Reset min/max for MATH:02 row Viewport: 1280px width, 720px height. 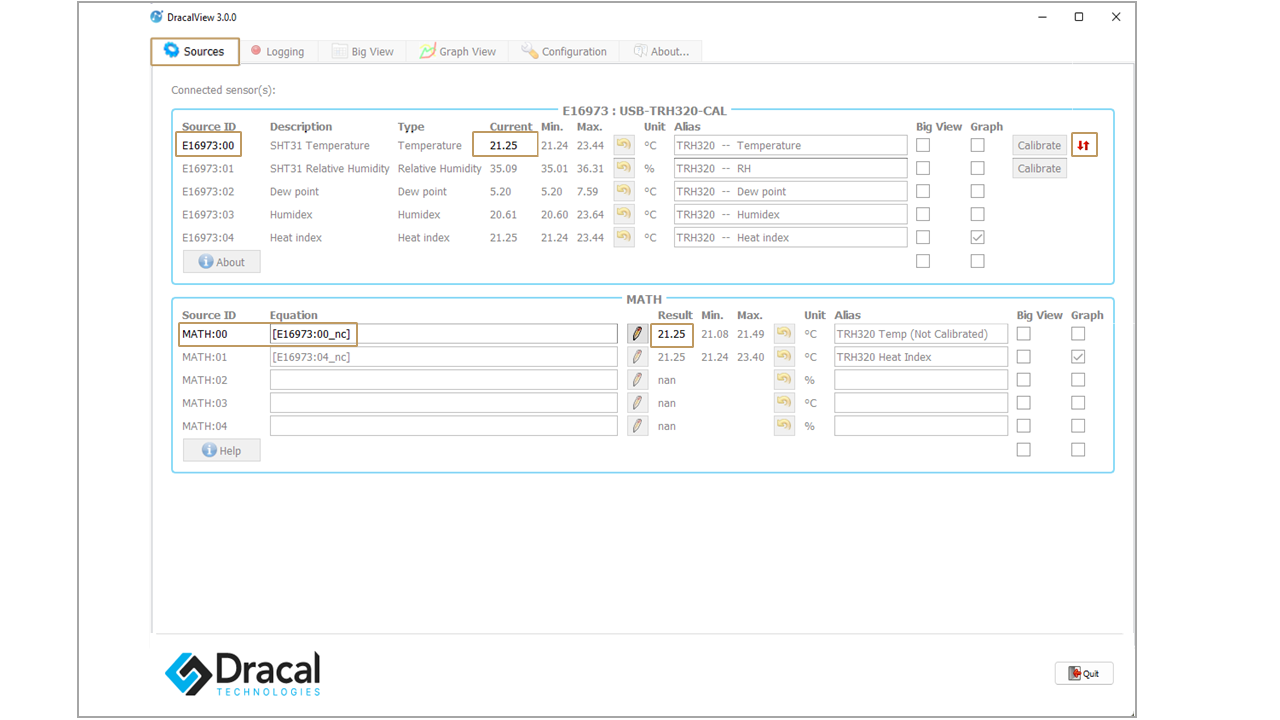point(784,380)
